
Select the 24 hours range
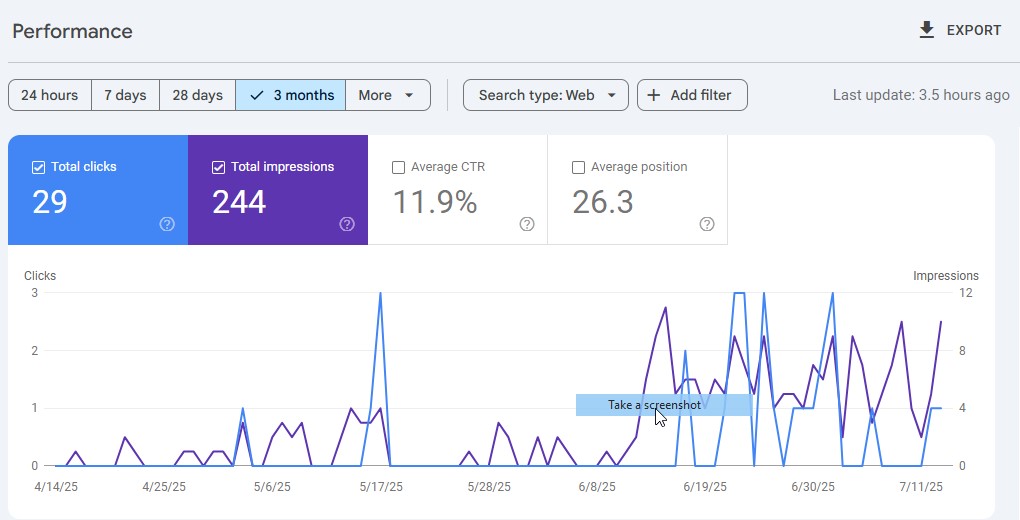click(49, 95)
